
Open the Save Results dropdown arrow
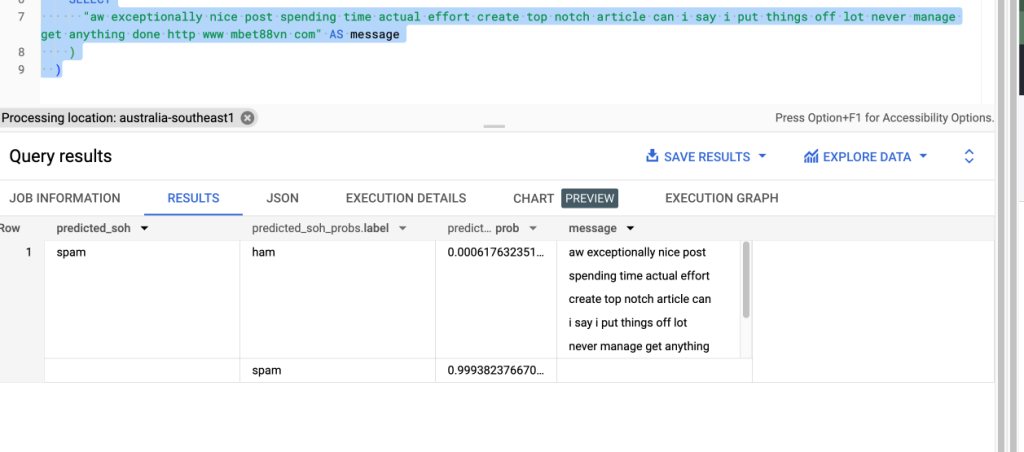click(x=761, y=156)
